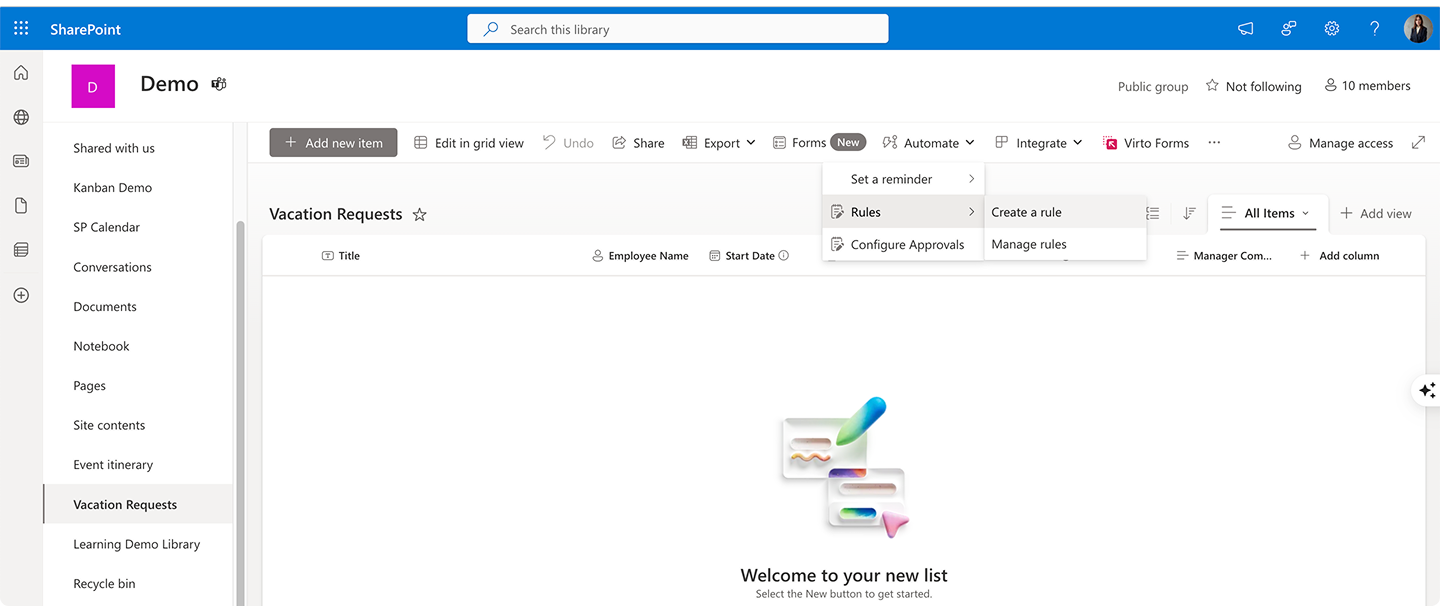Click the megaphone icon in the top bar
The width and height of the screenshot is (1440, 606).
[1244, 28]
